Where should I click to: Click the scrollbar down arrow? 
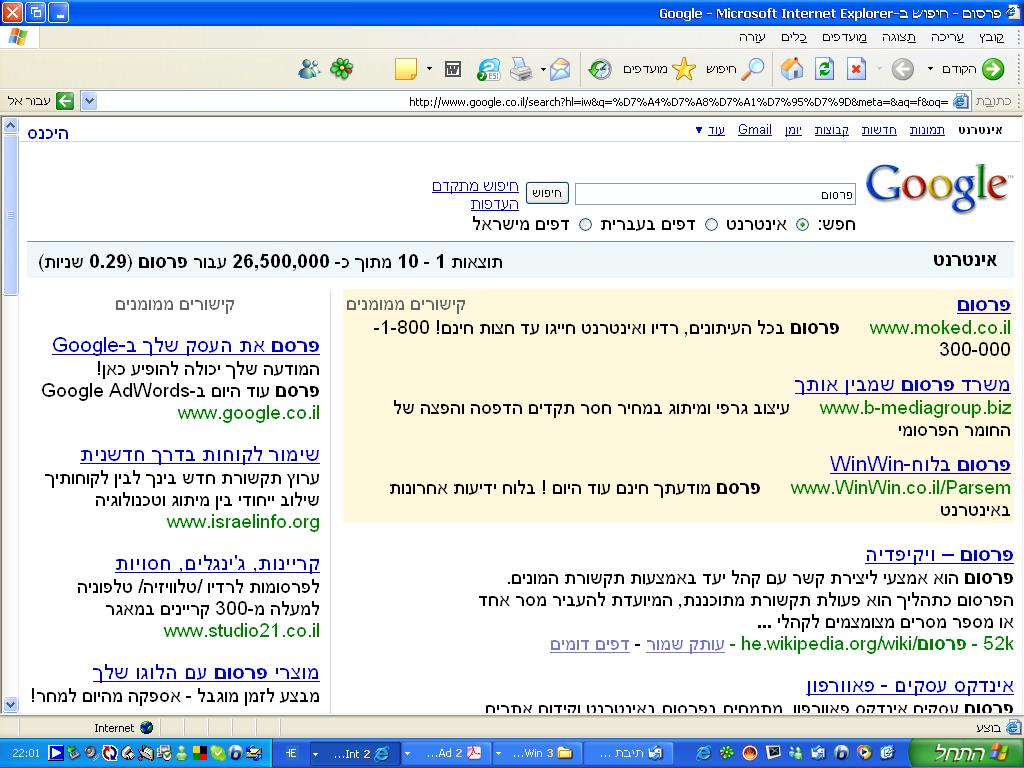coord(10,704)
